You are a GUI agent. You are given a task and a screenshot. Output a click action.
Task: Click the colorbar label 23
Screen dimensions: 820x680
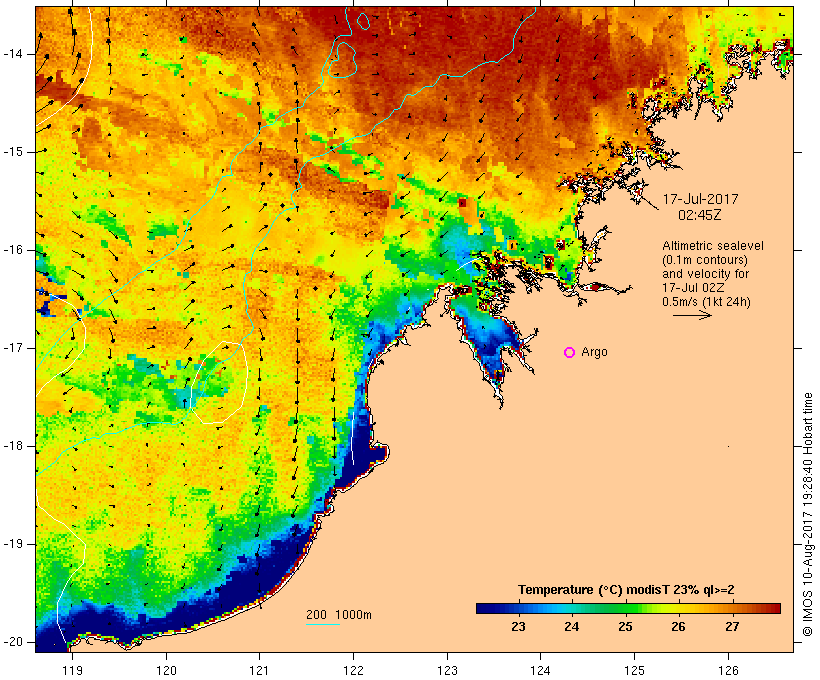pyautogui.click(x=518, y=627)
